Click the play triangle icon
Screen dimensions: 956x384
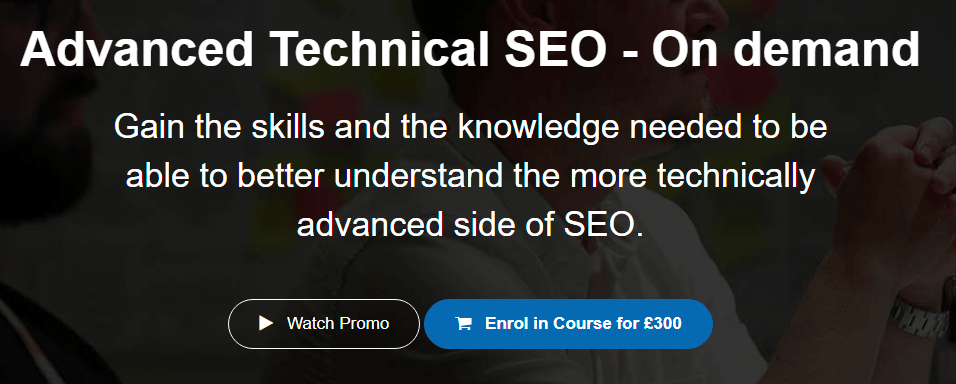[266, 323]
